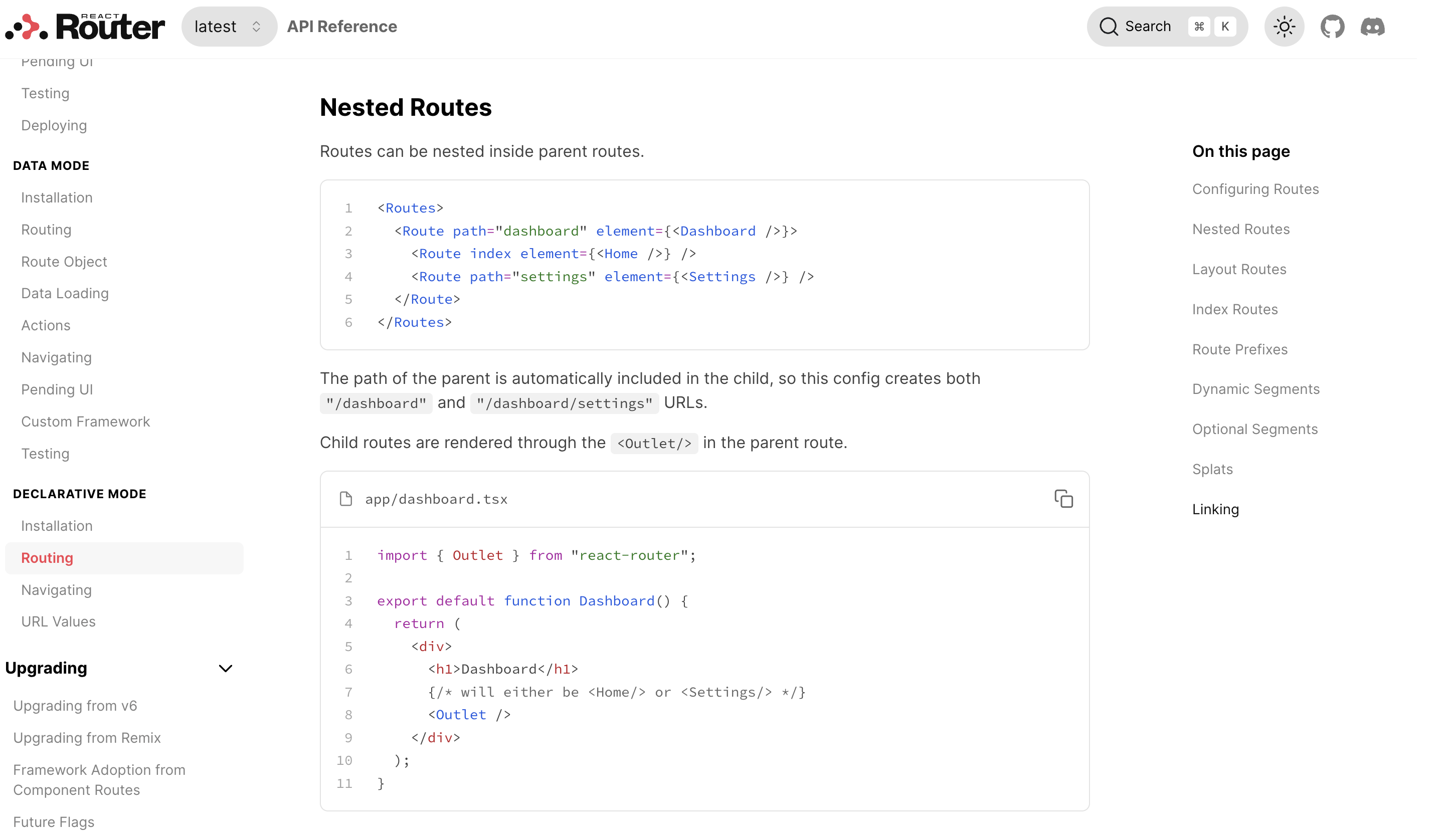
Task: Select Linking in On this page
Action: point(1215,509)
